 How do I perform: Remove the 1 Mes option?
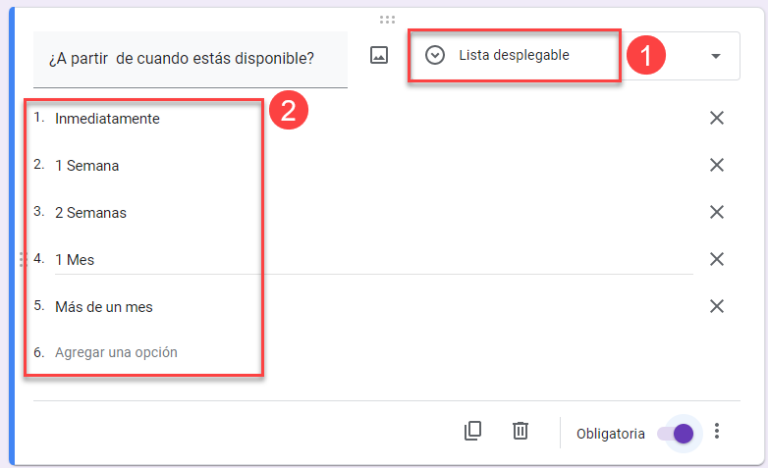point(717,259)
